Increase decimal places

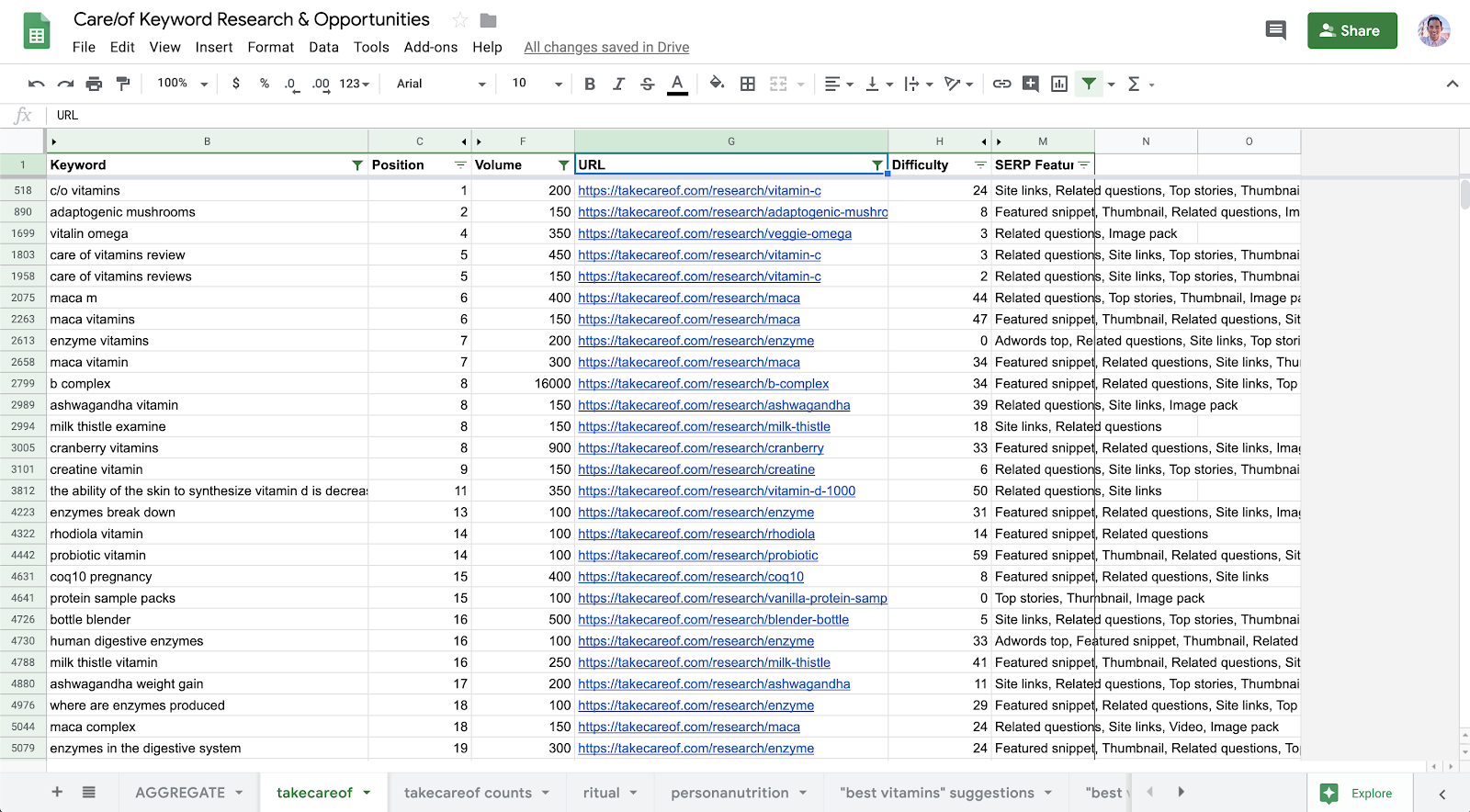pyautogui.click(x=321, y=84)
